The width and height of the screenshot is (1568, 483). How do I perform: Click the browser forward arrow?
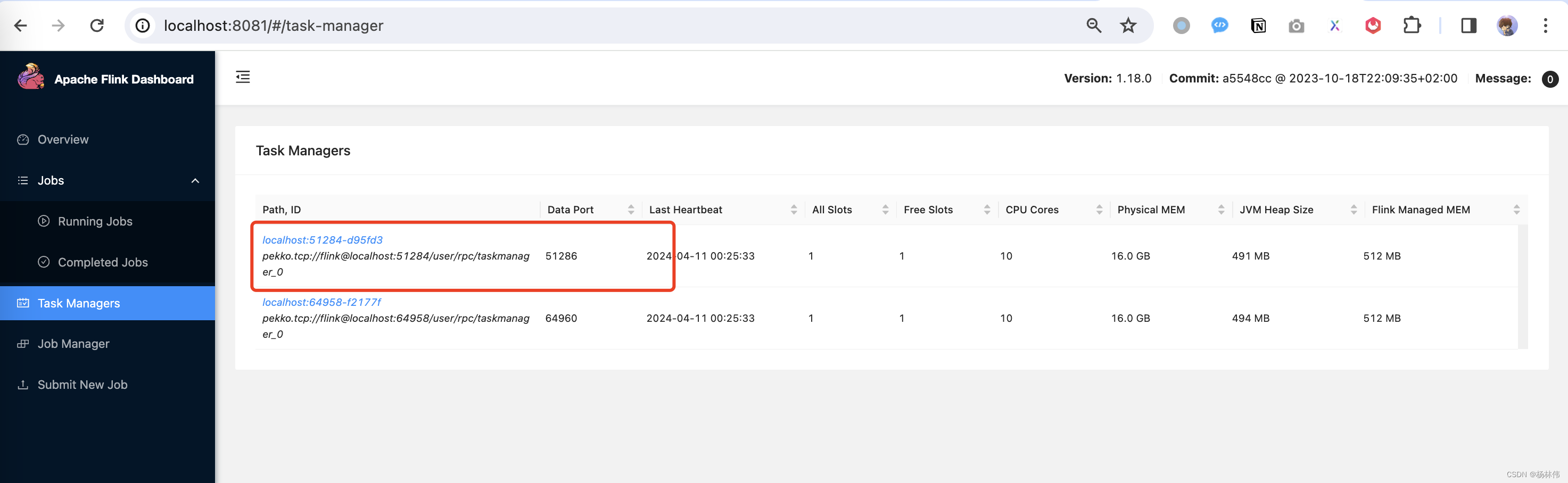[59, 26]
